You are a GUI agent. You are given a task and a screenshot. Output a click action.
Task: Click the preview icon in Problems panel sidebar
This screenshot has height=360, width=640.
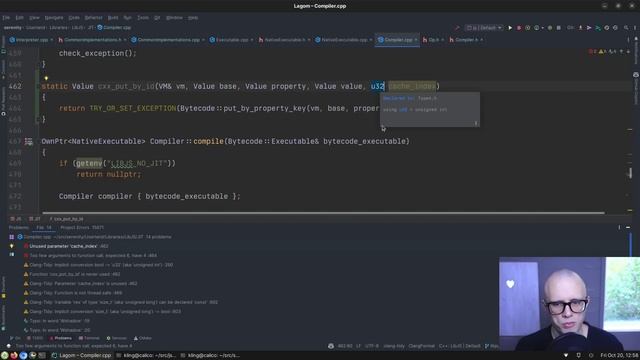coord(11,255)
